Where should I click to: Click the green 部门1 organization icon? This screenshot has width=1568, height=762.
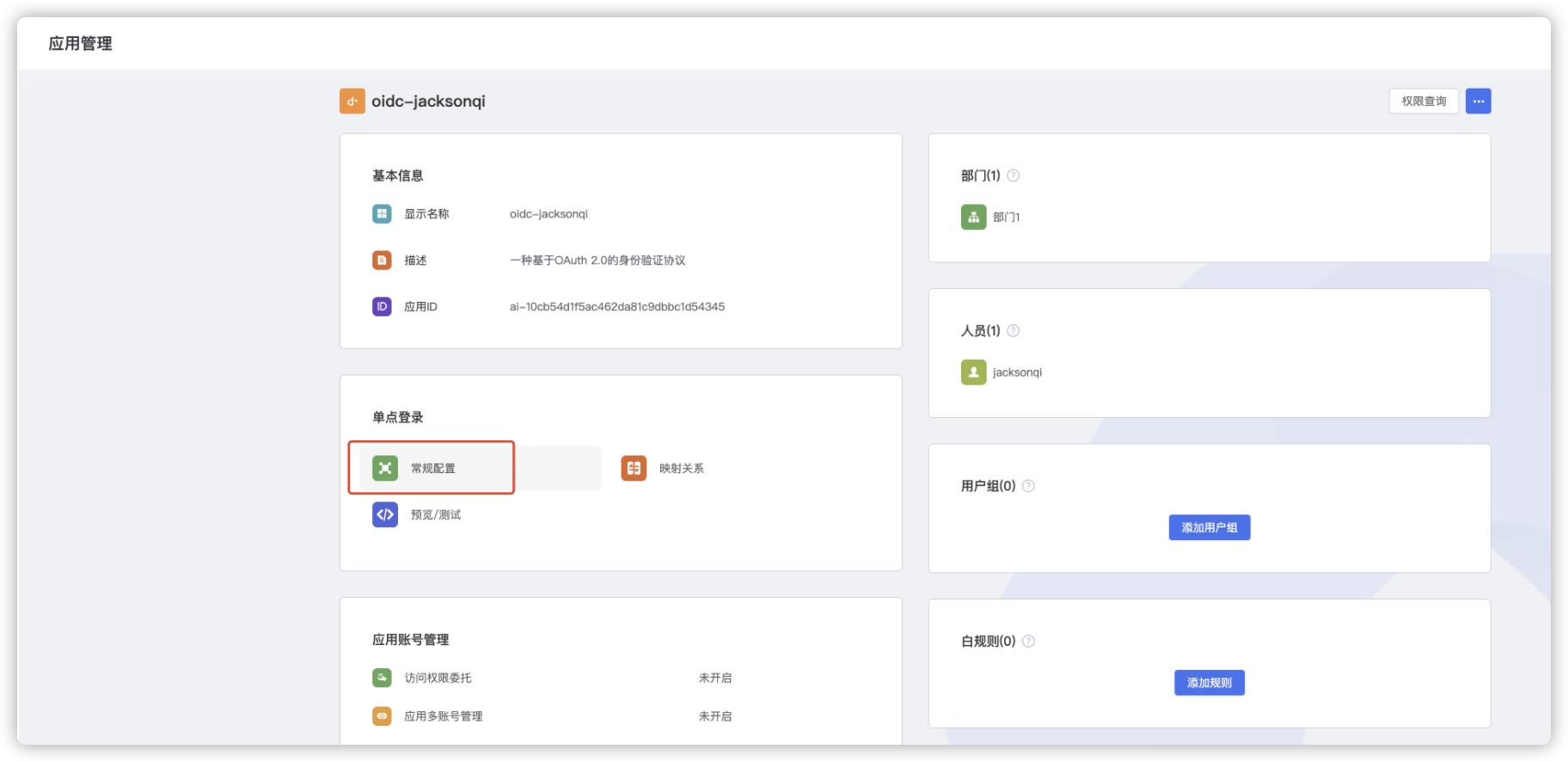973,217
